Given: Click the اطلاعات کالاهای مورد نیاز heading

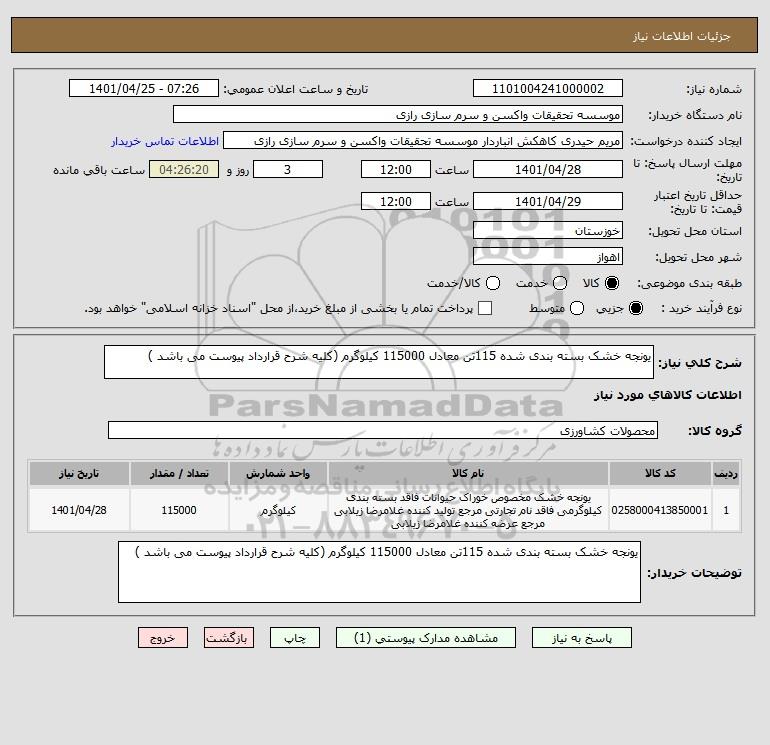Looking at the screenshot, I should [x=667, y=395].
